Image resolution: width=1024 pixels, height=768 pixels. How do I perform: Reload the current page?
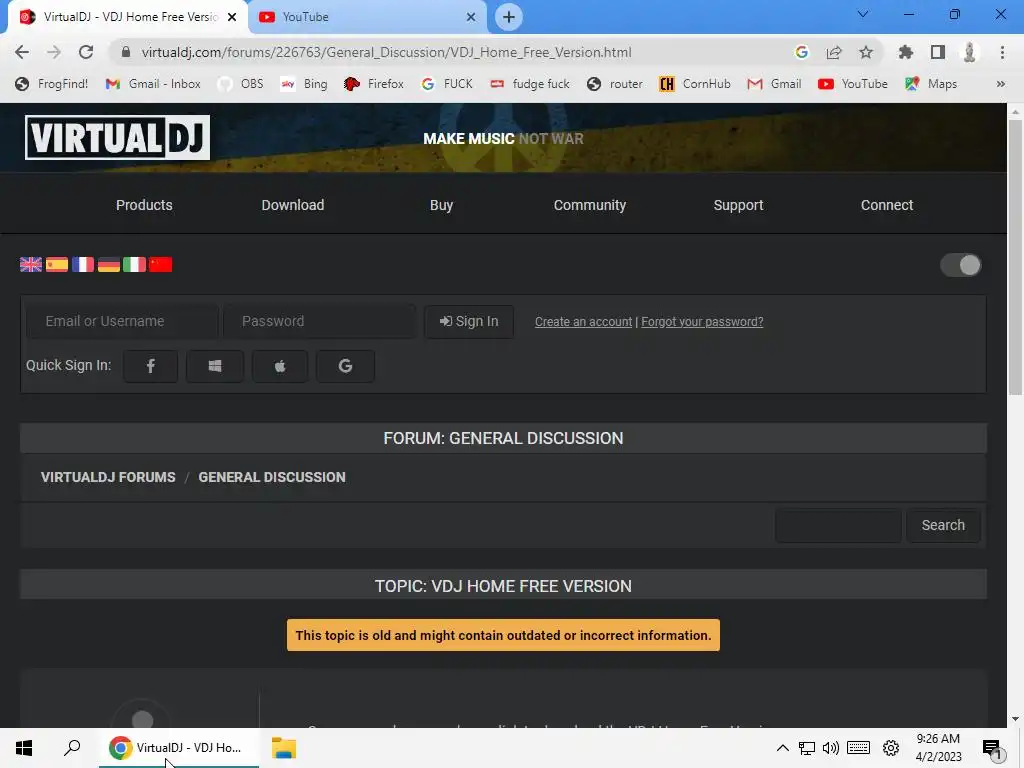86,52
